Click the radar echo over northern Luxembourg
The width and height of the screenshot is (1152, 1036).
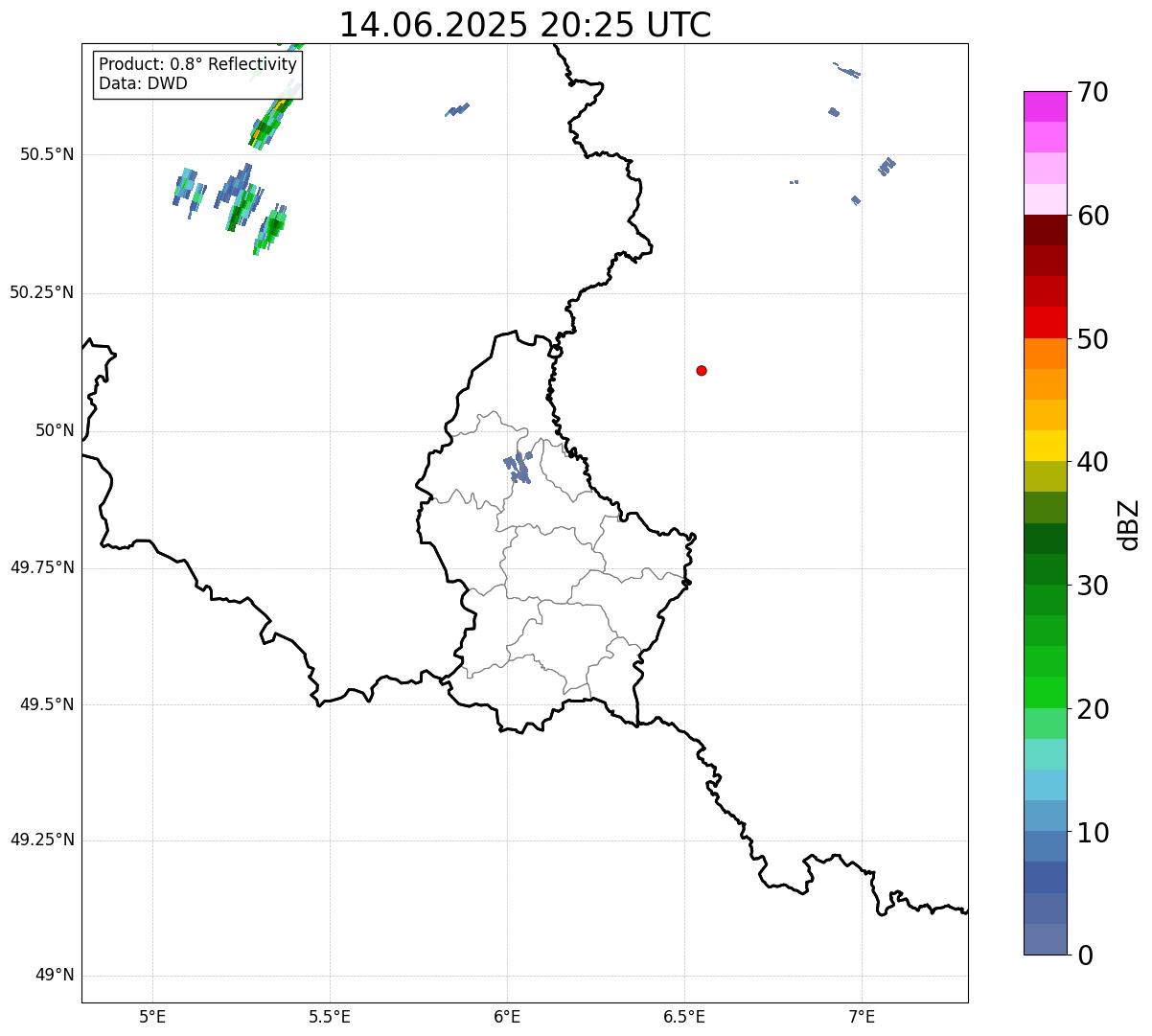coord(518,467)
